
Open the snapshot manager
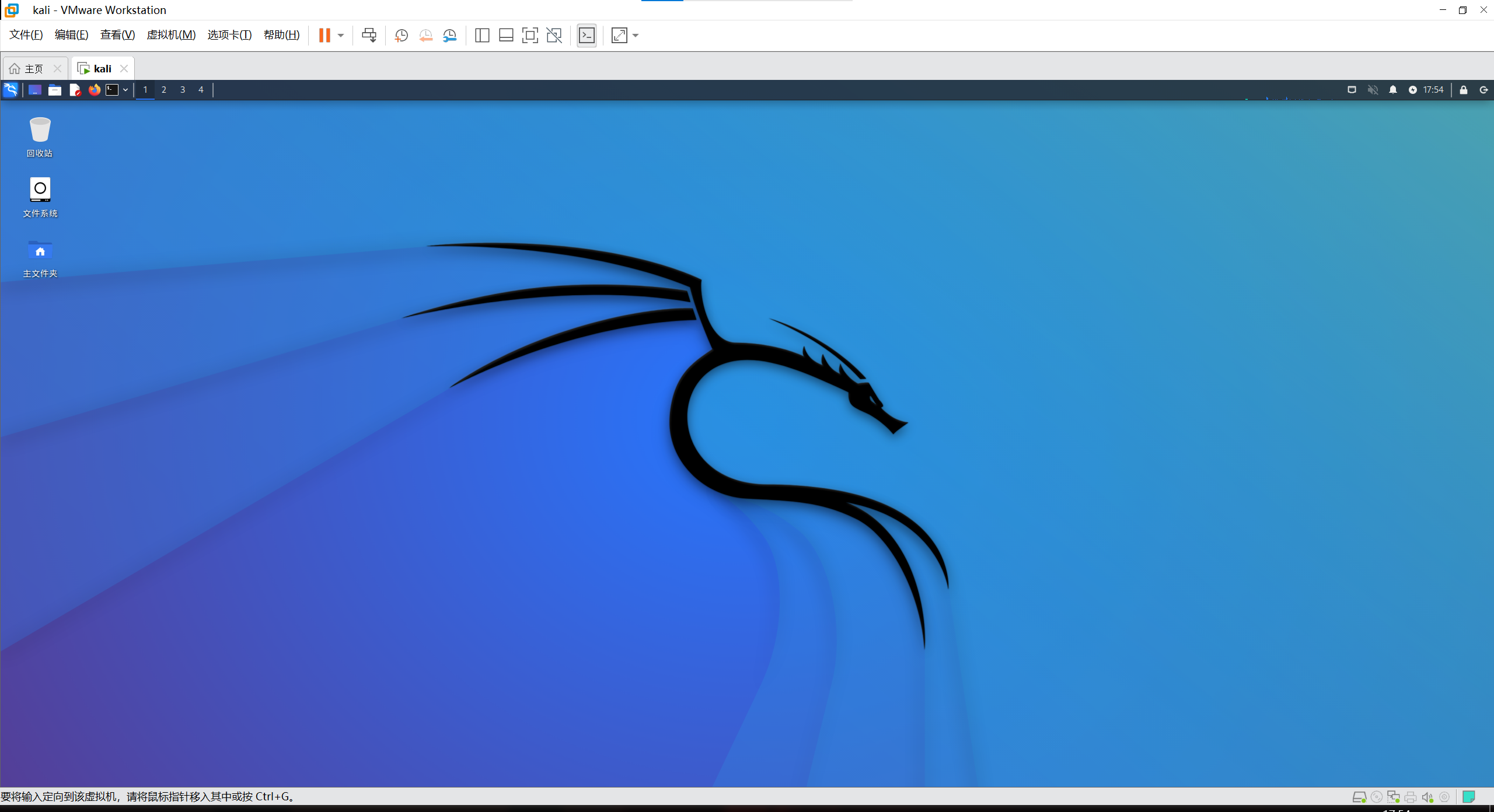pyautogui.click(x=450, y=36)
